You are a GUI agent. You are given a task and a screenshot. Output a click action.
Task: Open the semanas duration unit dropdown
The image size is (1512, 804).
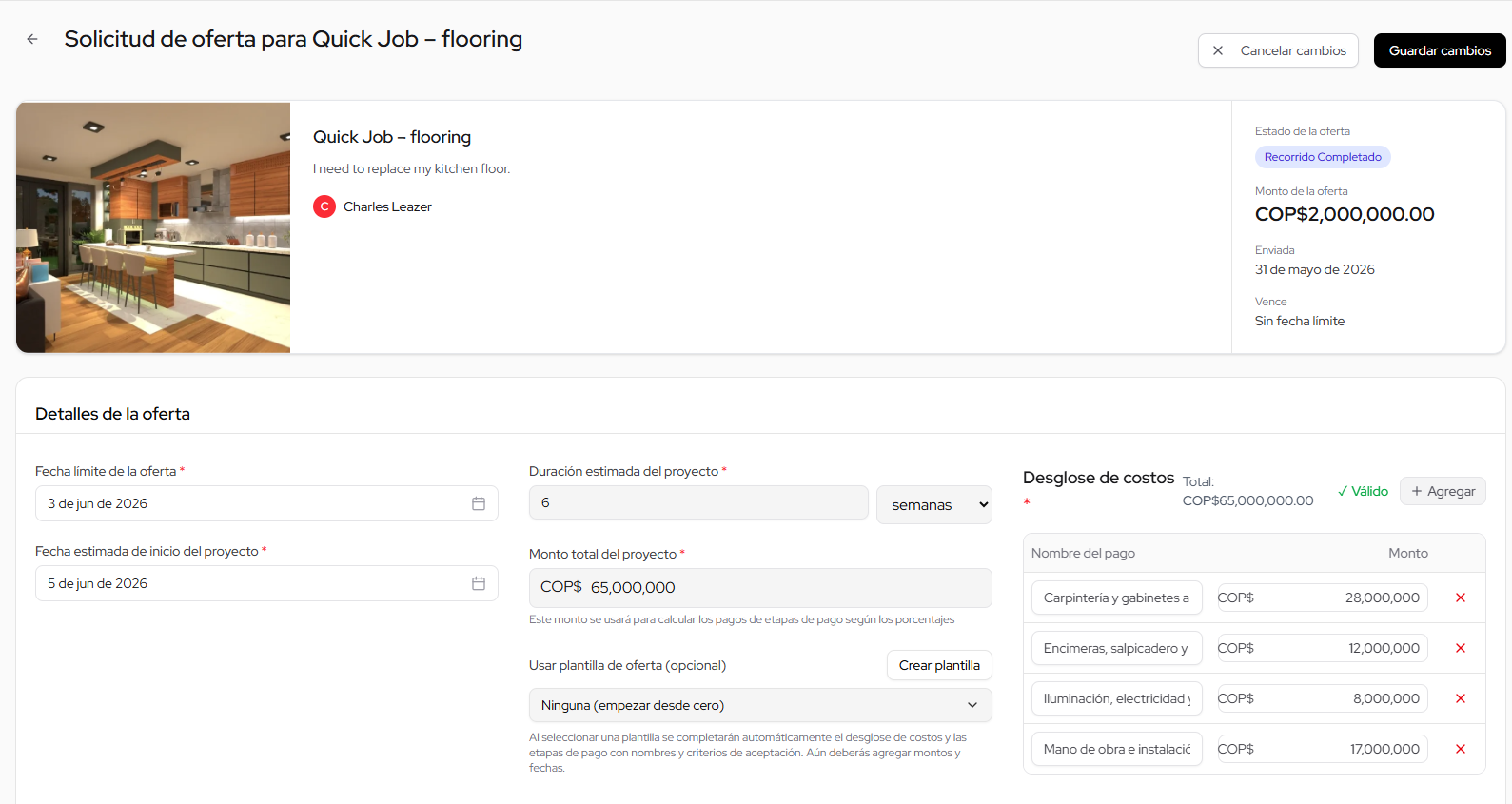[x=934, y=504]
